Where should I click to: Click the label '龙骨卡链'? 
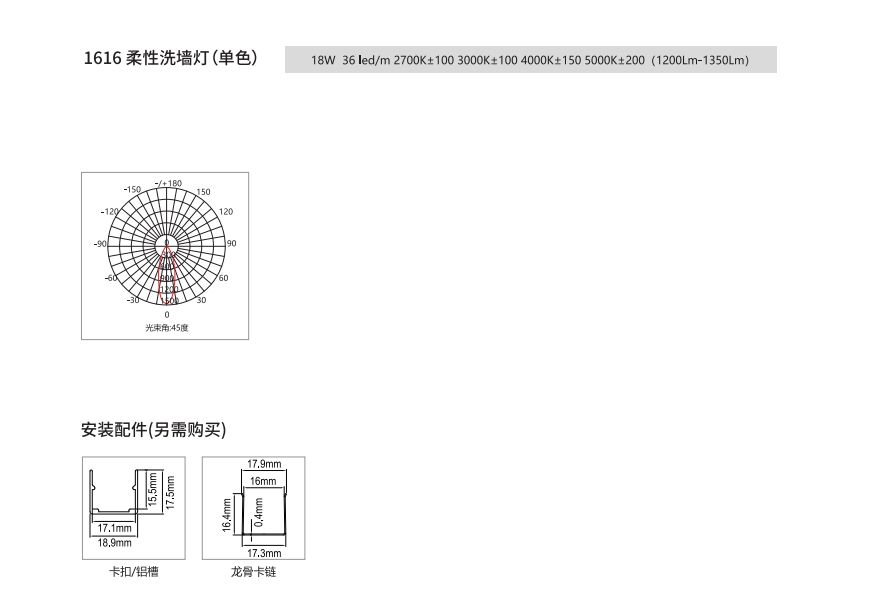(x=254, y=571)
